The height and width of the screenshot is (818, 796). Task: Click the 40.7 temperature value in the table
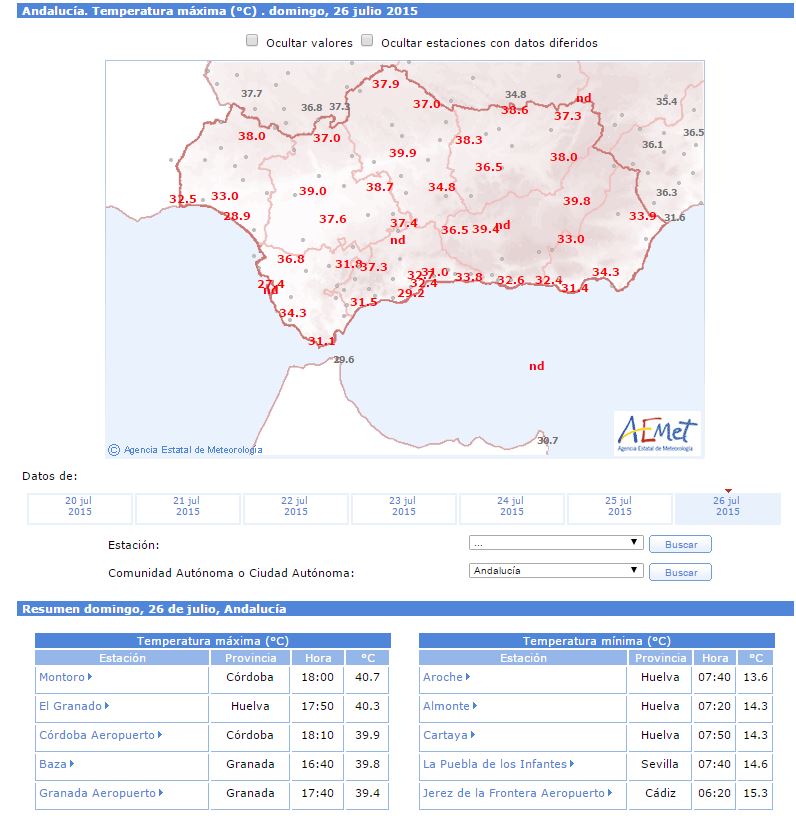tap(368, 677)
